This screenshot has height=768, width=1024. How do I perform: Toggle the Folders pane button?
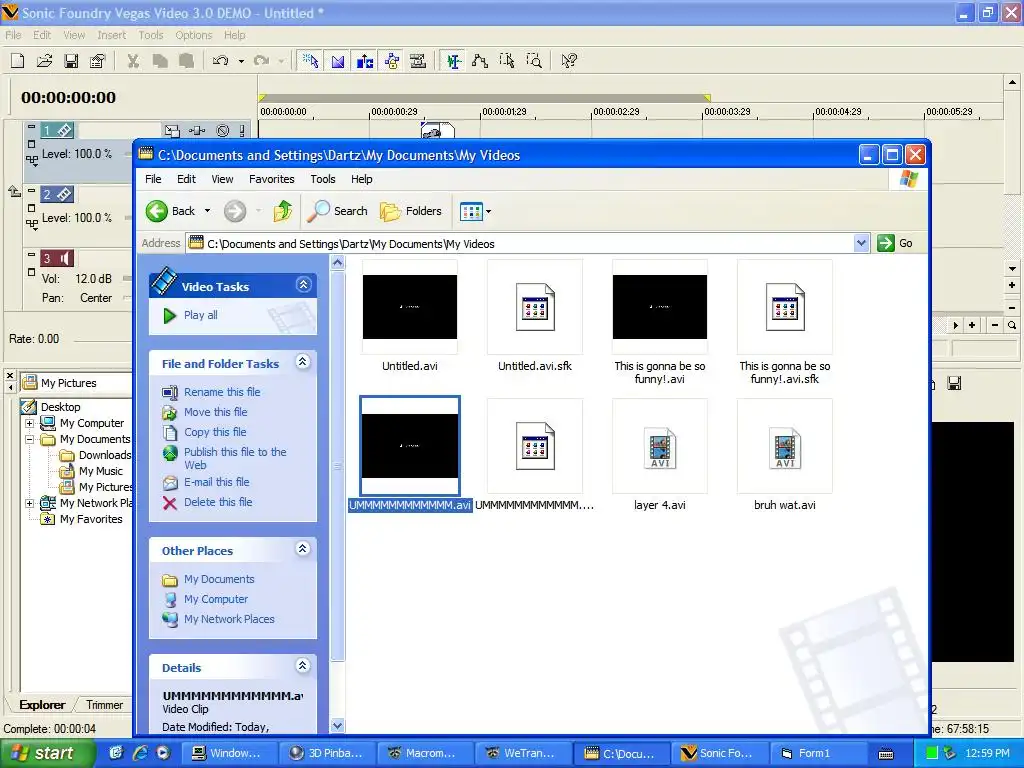(x=411, y=211)
